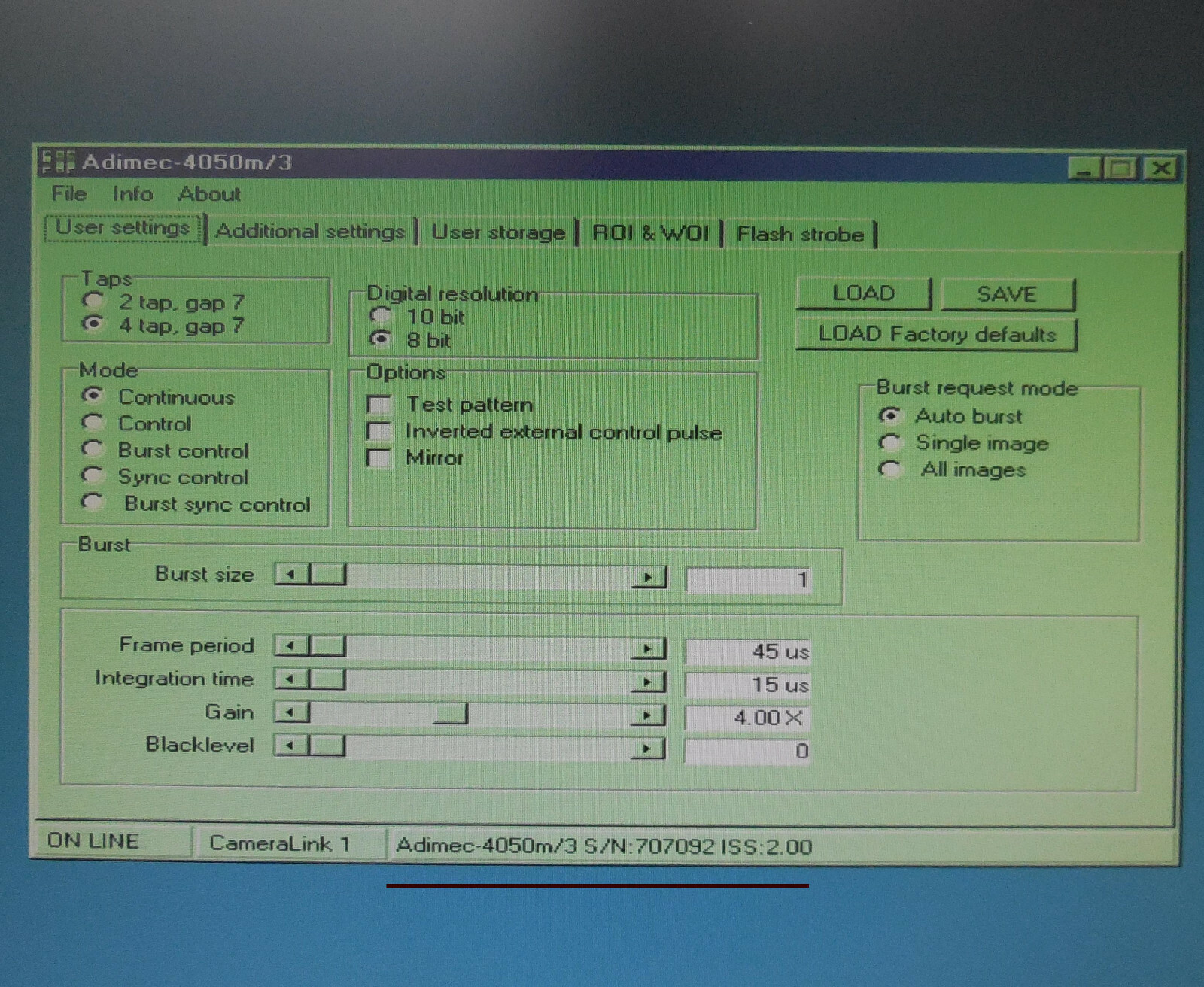Viewport: 1204px width, 987px height.
Task: Click the camera serial number status text
Action: (x=604, y=846)
